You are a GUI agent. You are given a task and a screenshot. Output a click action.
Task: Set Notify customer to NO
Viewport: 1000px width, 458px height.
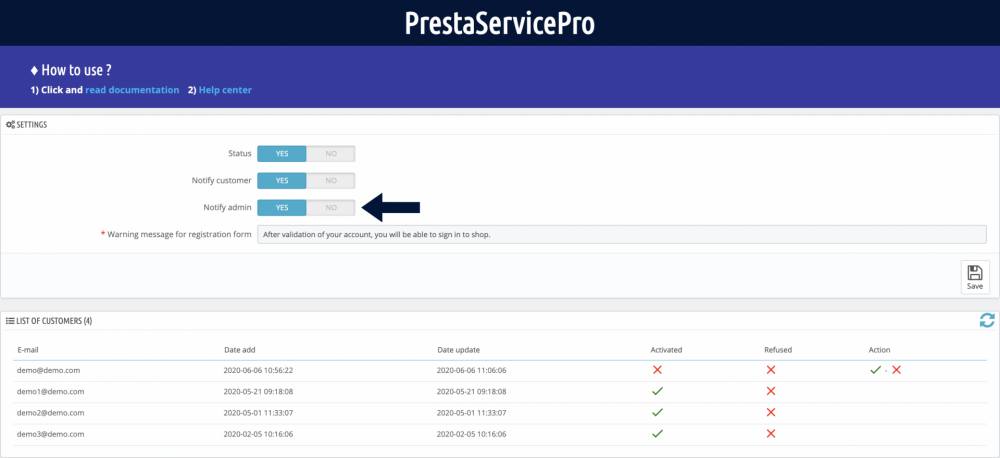[330, 181]
